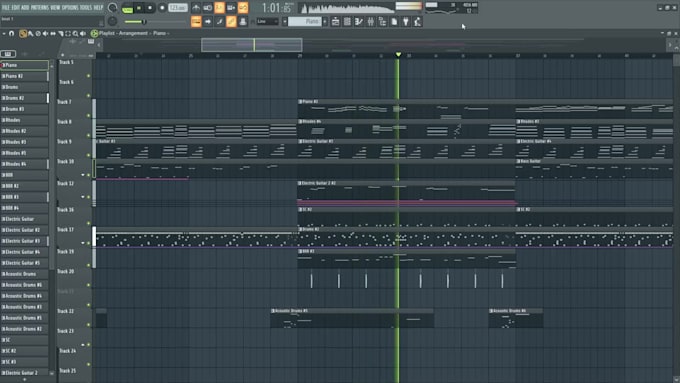Image resolution: width=680 pixels, height=383 pixels.
Task: Click the step edit arrow icon
Action: pyautogui.click(x=208, y=21)
